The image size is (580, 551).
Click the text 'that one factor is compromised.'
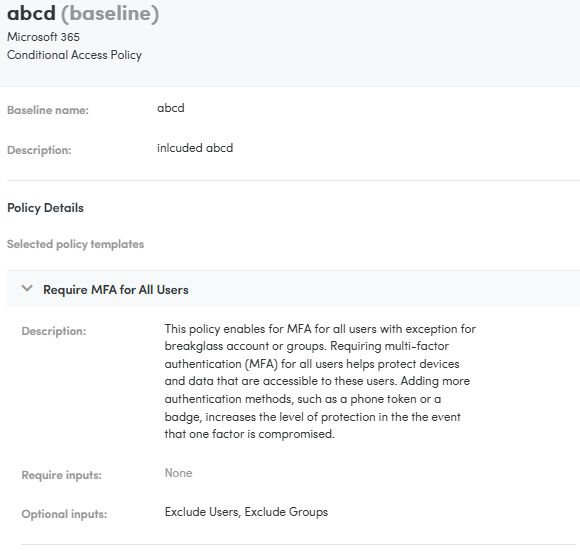250,434
